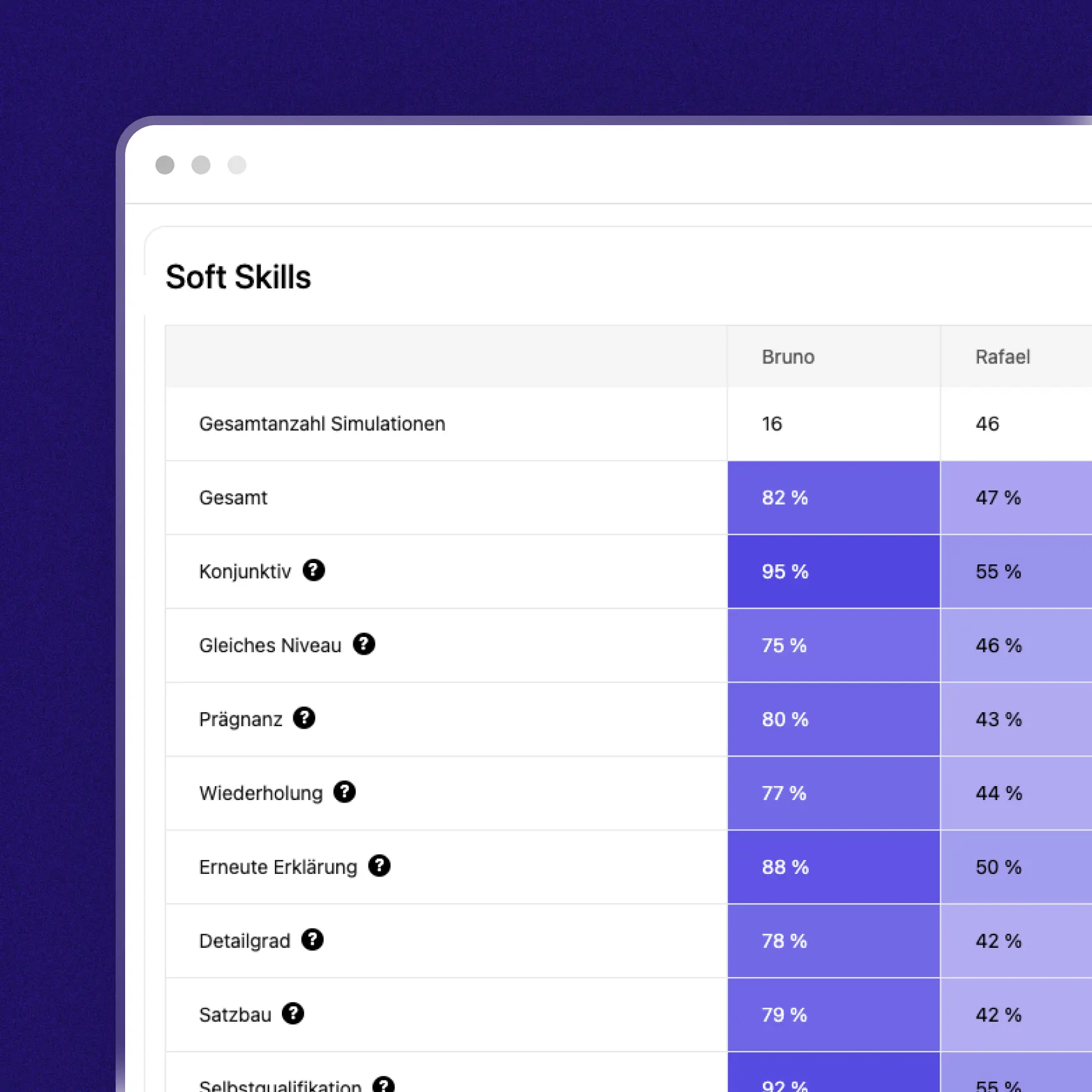Click the second gray window control dot
The width and height of the screenshot is (1092, 1092).
tap(201, 165)
